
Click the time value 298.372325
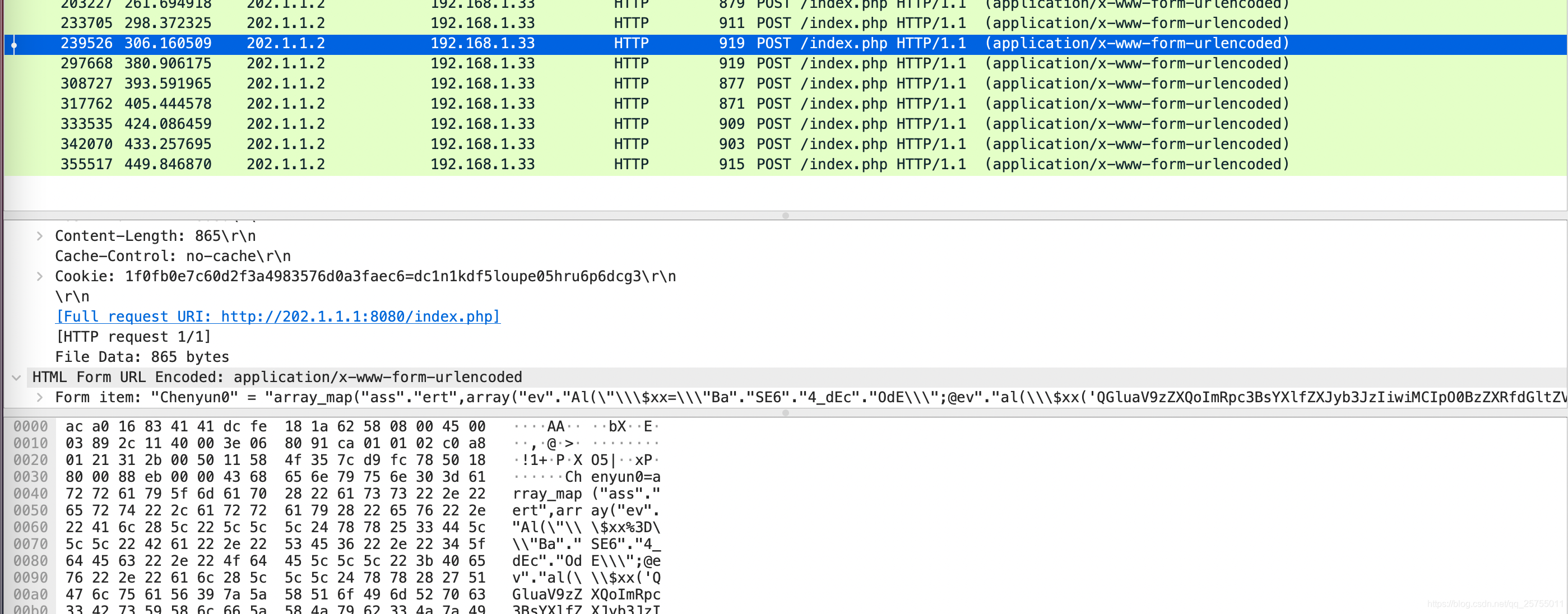pyautogui.click(x=168, y=23)
